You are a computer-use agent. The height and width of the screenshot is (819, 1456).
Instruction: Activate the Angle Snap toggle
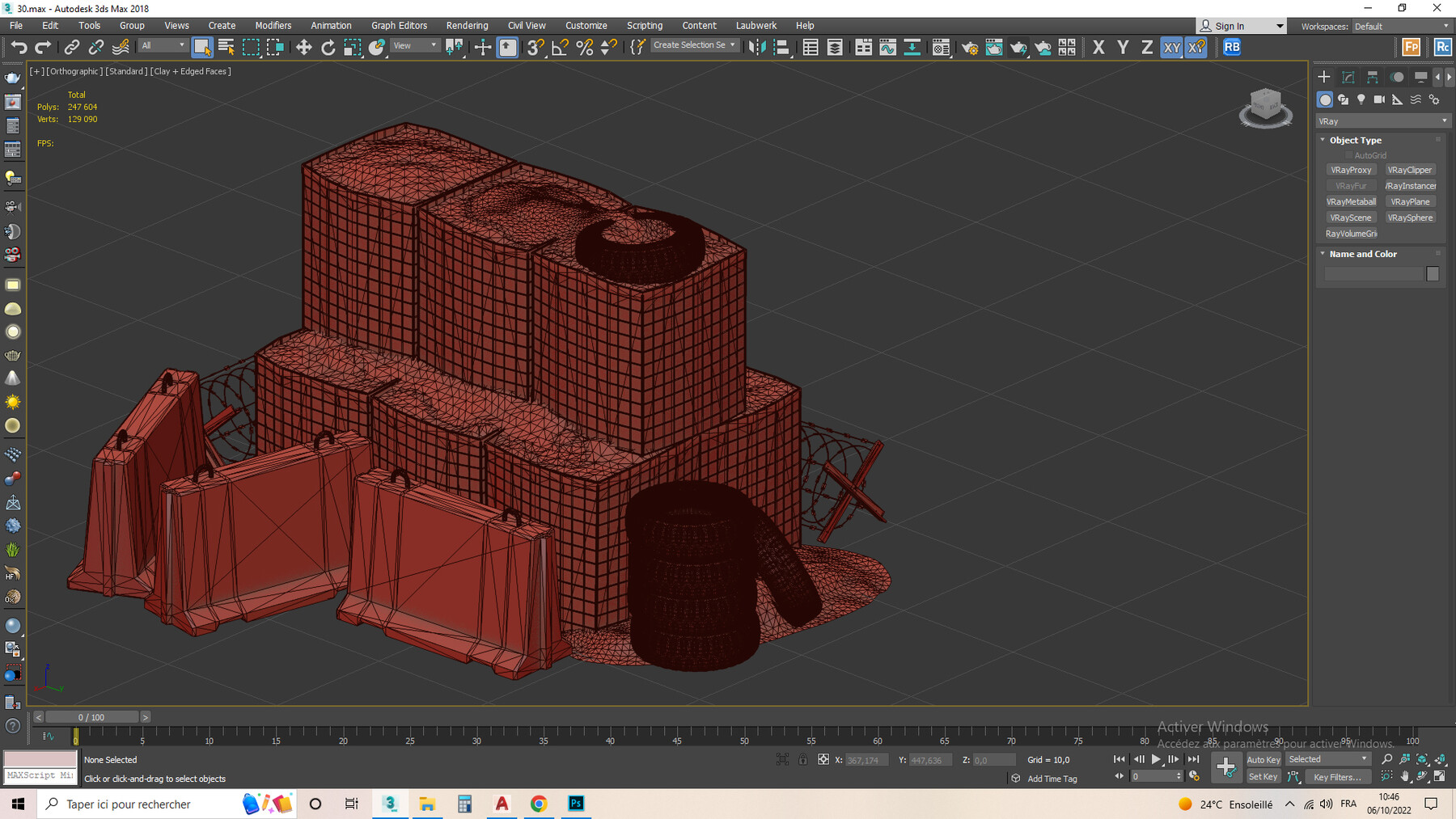click(558, 47)
